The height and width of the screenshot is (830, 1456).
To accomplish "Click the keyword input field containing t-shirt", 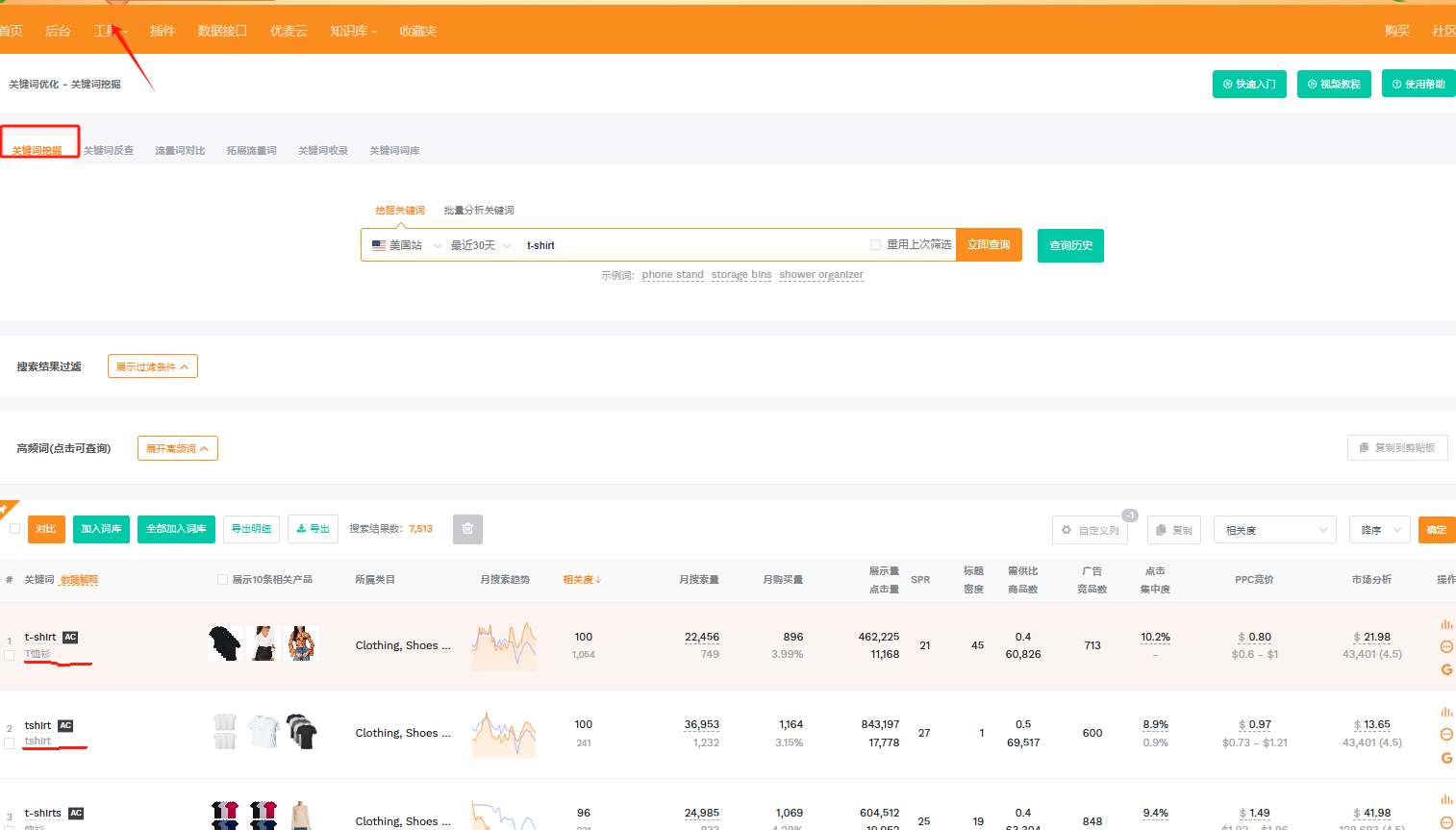I will point(692,245).
